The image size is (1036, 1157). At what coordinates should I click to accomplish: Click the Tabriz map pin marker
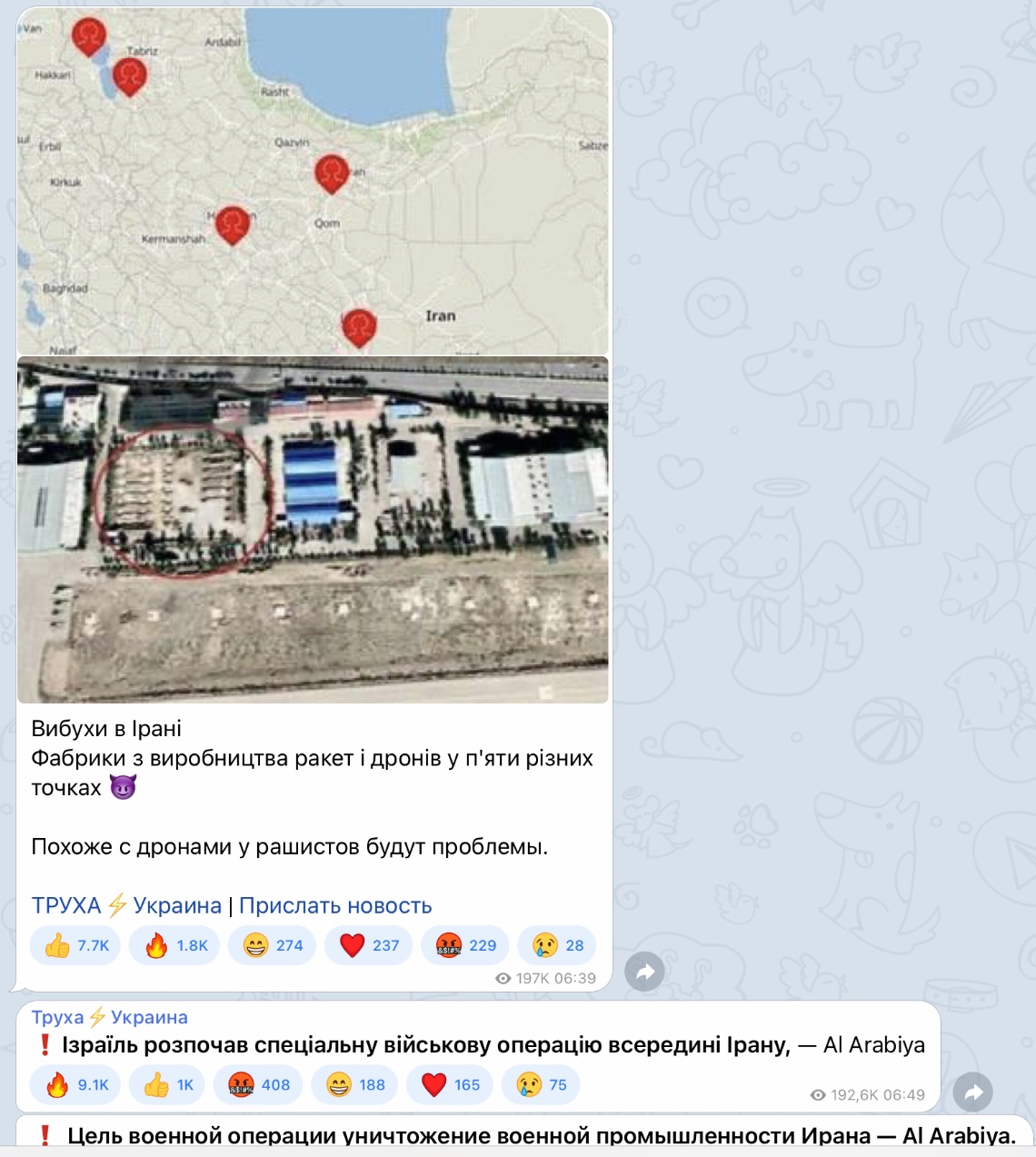click(x=129, y=79)
